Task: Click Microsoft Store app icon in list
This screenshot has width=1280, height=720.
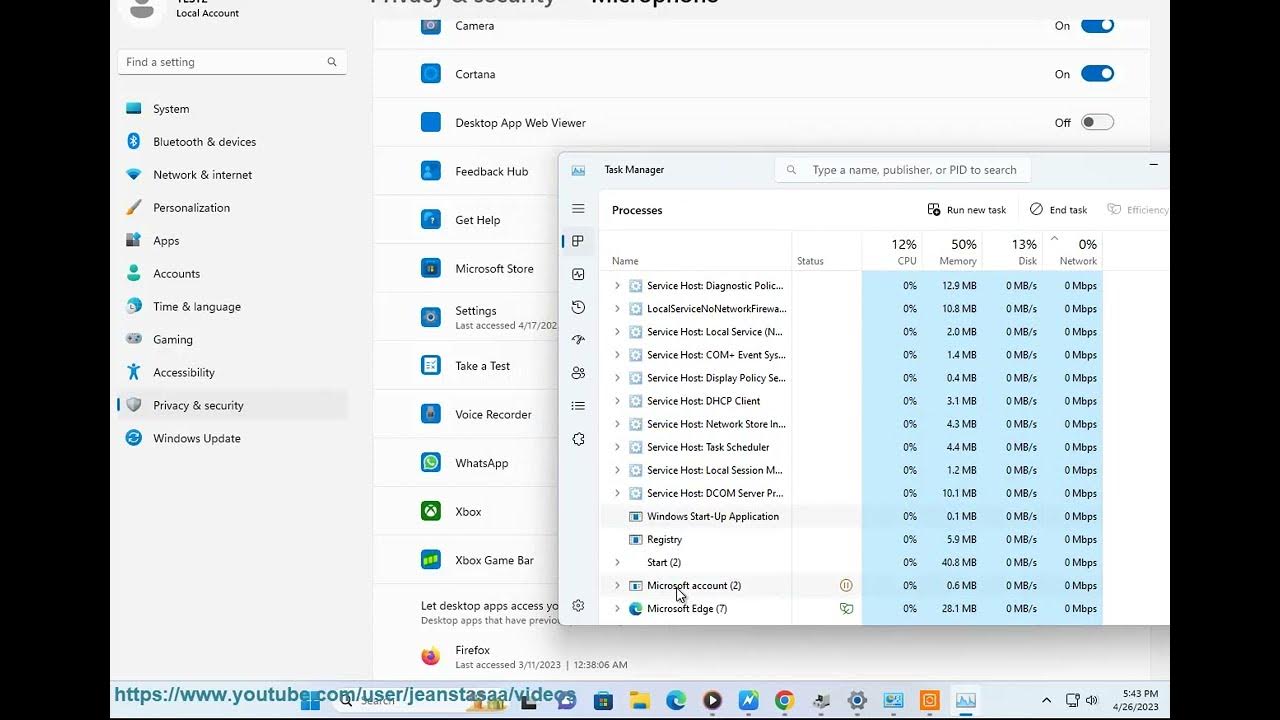Action: pos(431,268)
